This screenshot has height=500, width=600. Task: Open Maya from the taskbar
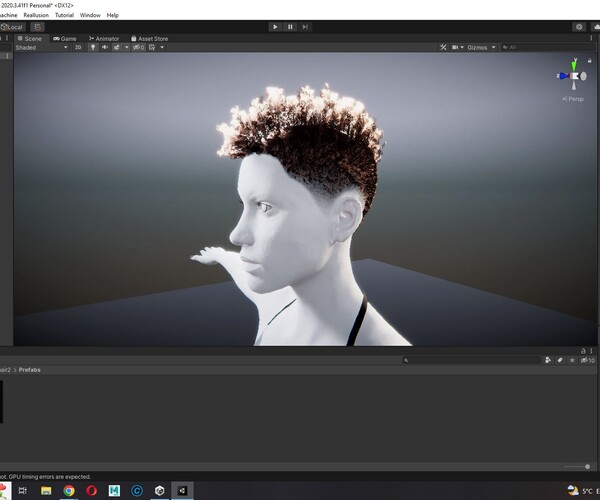[114, 490]
